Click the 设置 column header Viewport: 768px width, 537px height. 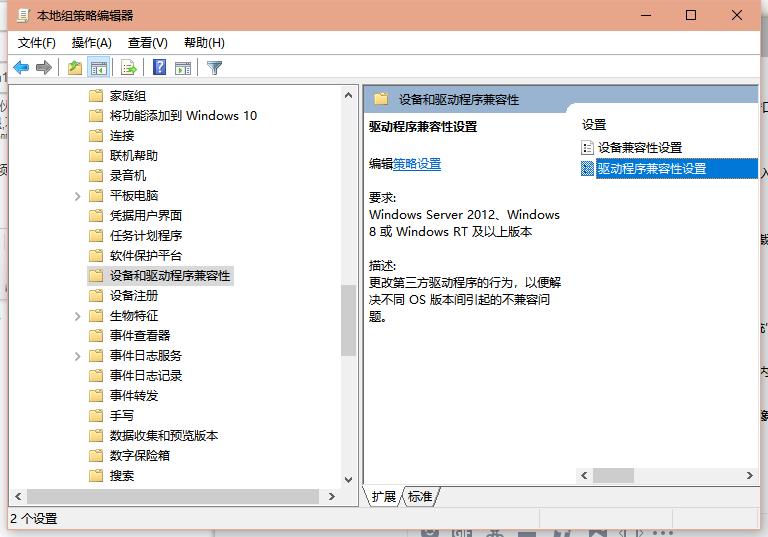pyautogui.click(x=594, y=125)
